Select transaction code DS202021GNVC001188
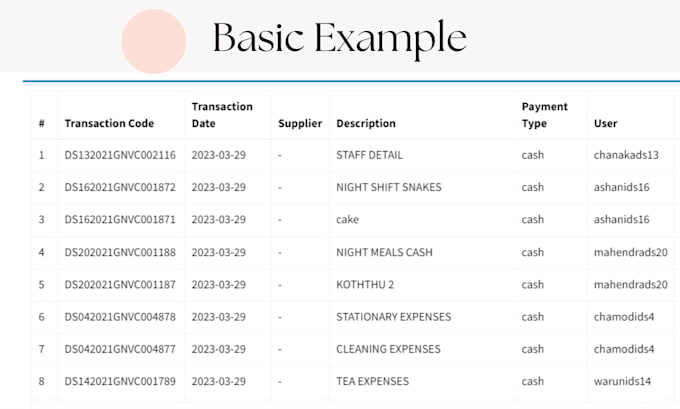The width and height of the screenshot is (680, 409). pyautogui.click(x=120, y=252)
